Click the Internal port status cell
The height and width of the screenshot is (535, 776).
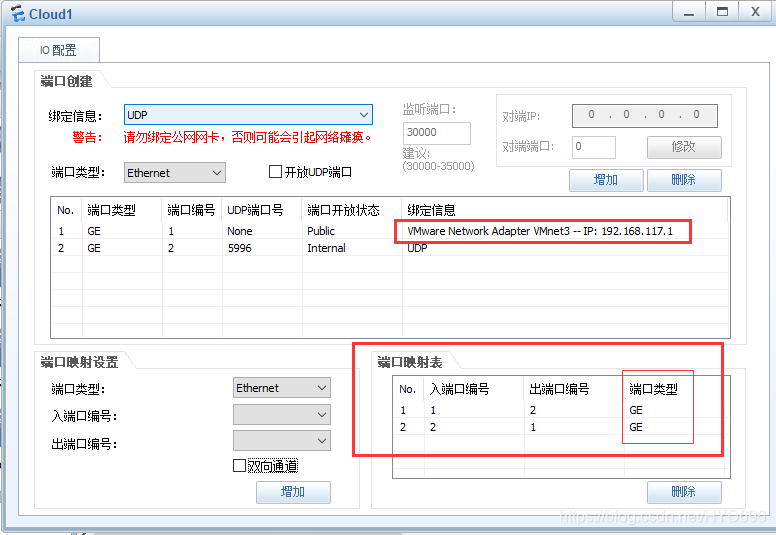pos(326,248)
